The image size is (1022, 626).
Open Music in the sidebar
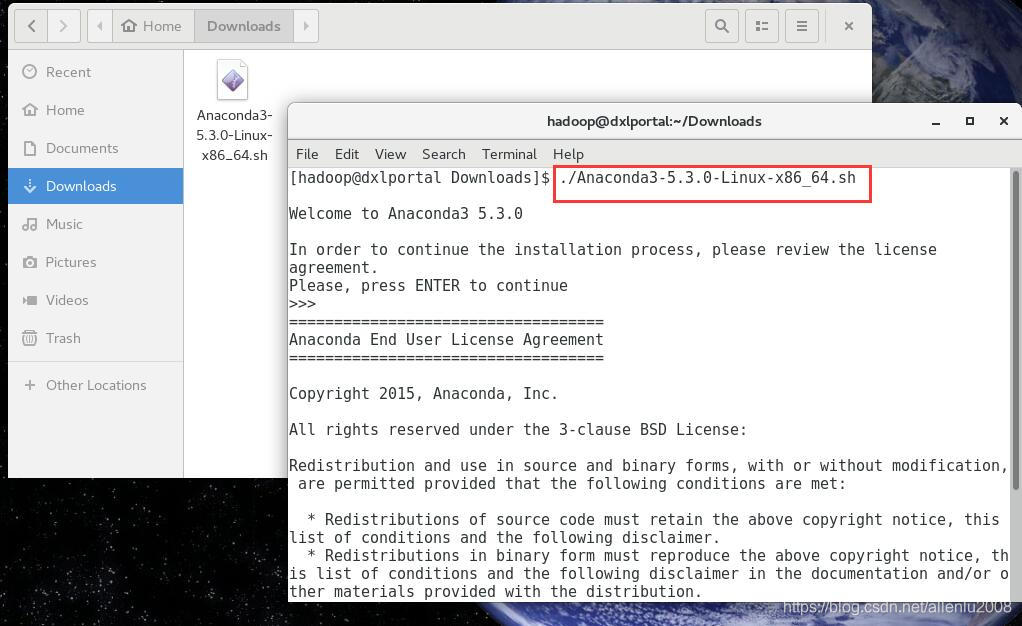tap(96, 224)
